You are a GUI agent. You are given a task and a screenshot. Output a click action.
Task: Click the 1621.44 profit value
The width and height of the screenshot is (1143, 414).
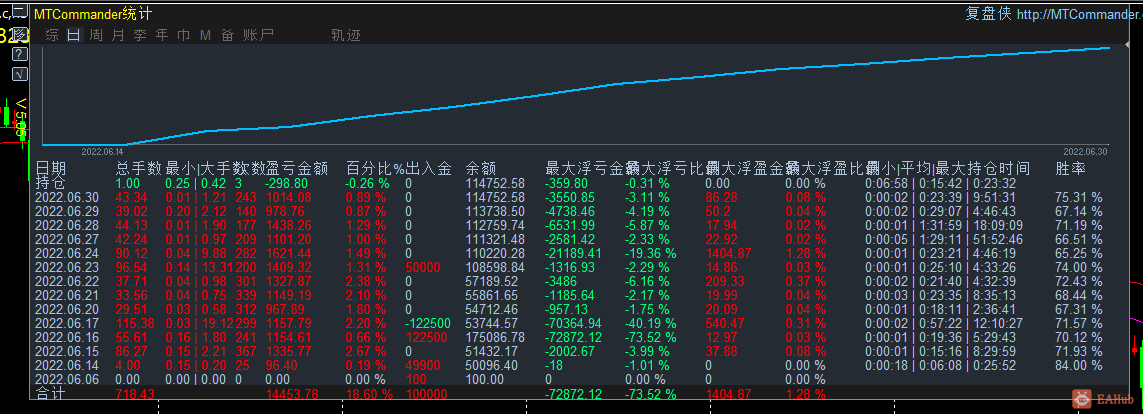coord(289,254)
